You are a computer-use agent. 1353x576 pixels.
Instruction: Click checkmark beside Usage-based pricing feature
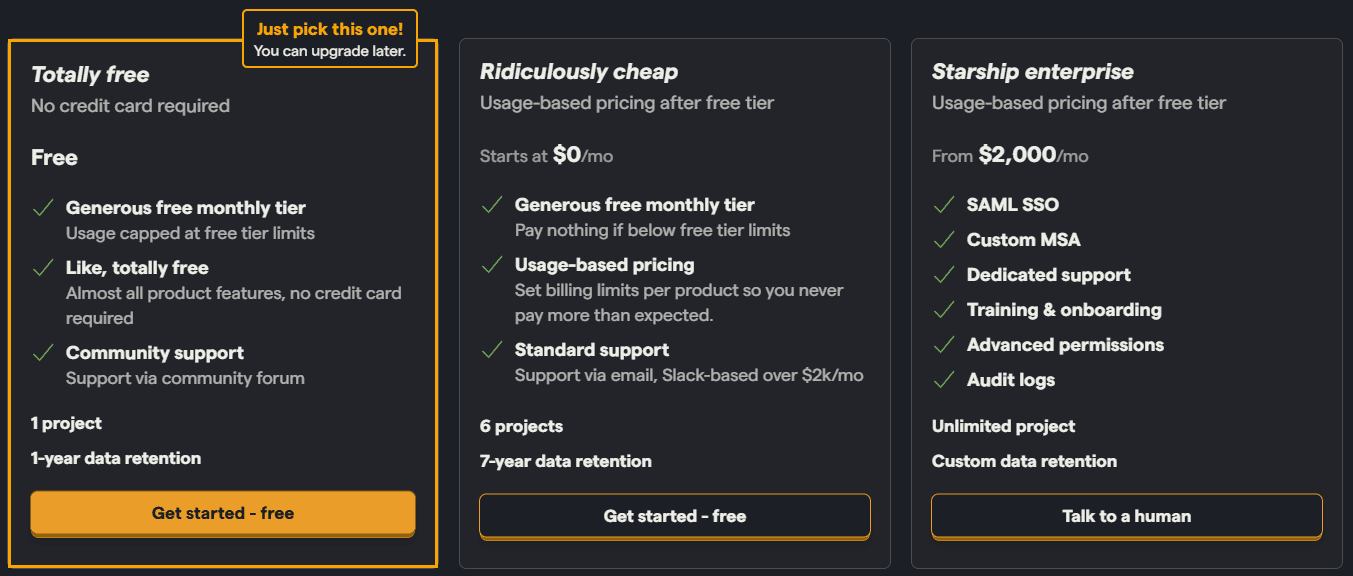[x=491, y=265]
